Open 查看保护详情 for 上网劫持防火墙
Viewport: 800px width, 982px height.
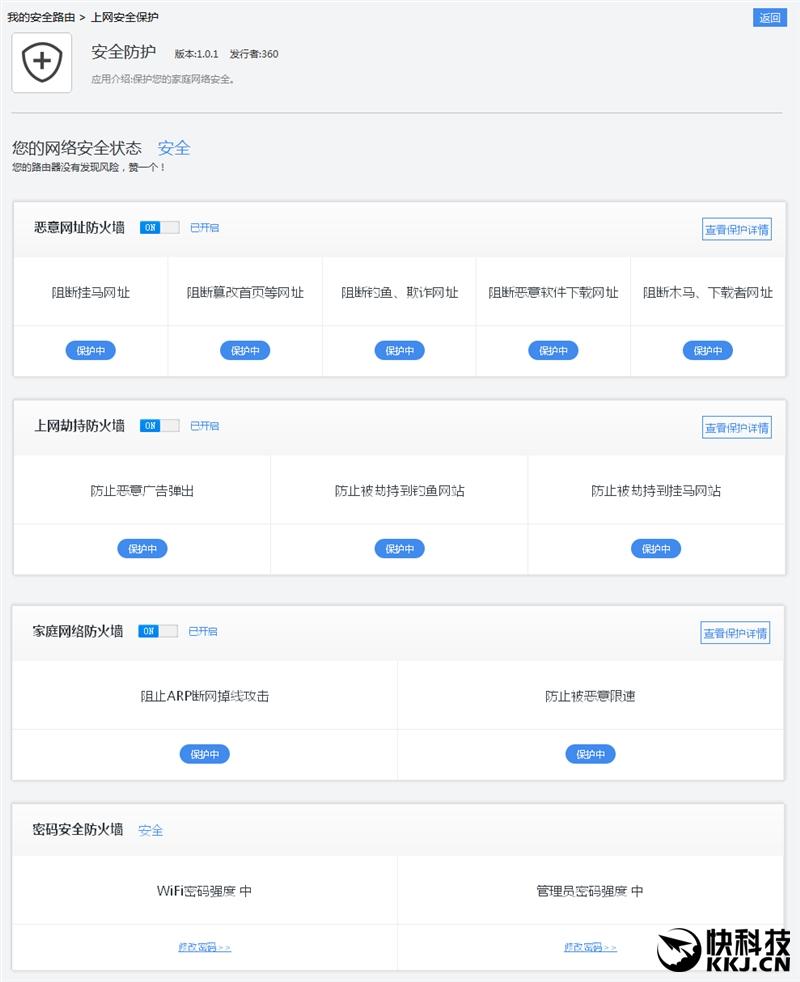735,427
